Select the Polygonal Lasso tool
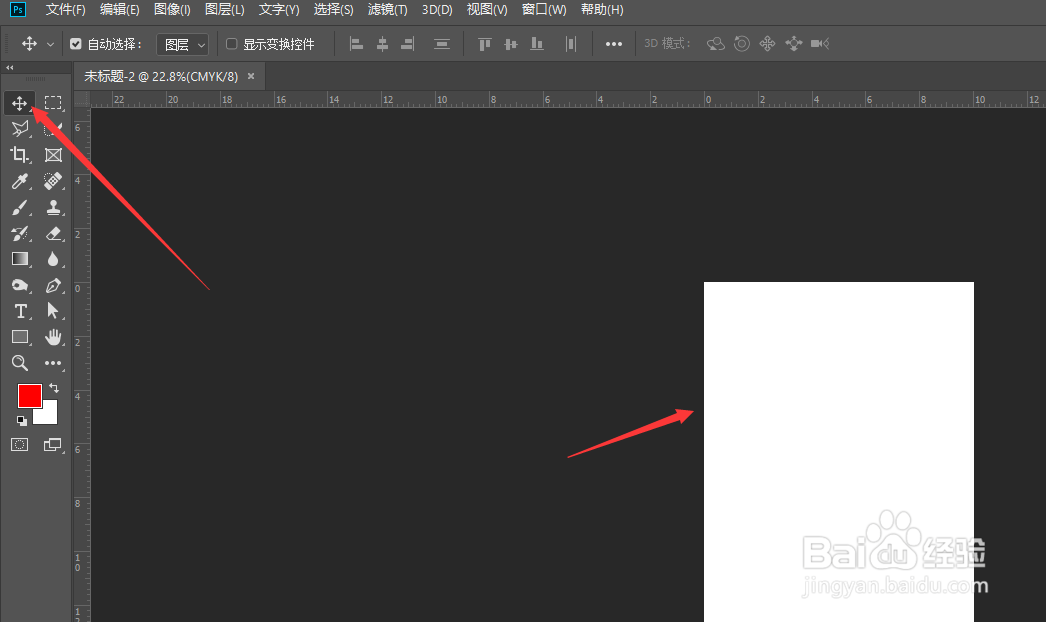Viewport: 1046px width, 622px height. tap(20, 128)
